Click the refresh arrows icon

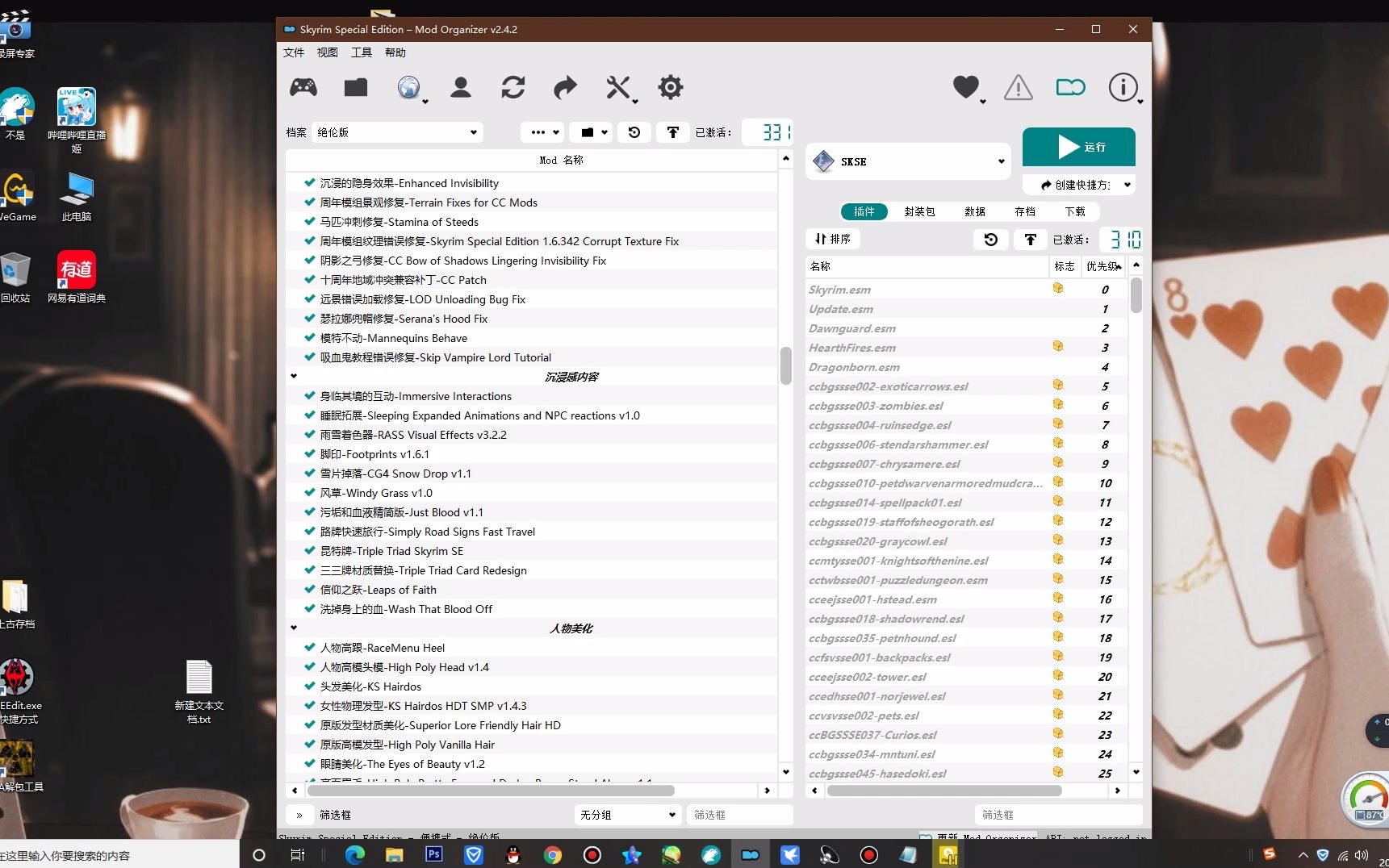513,87
